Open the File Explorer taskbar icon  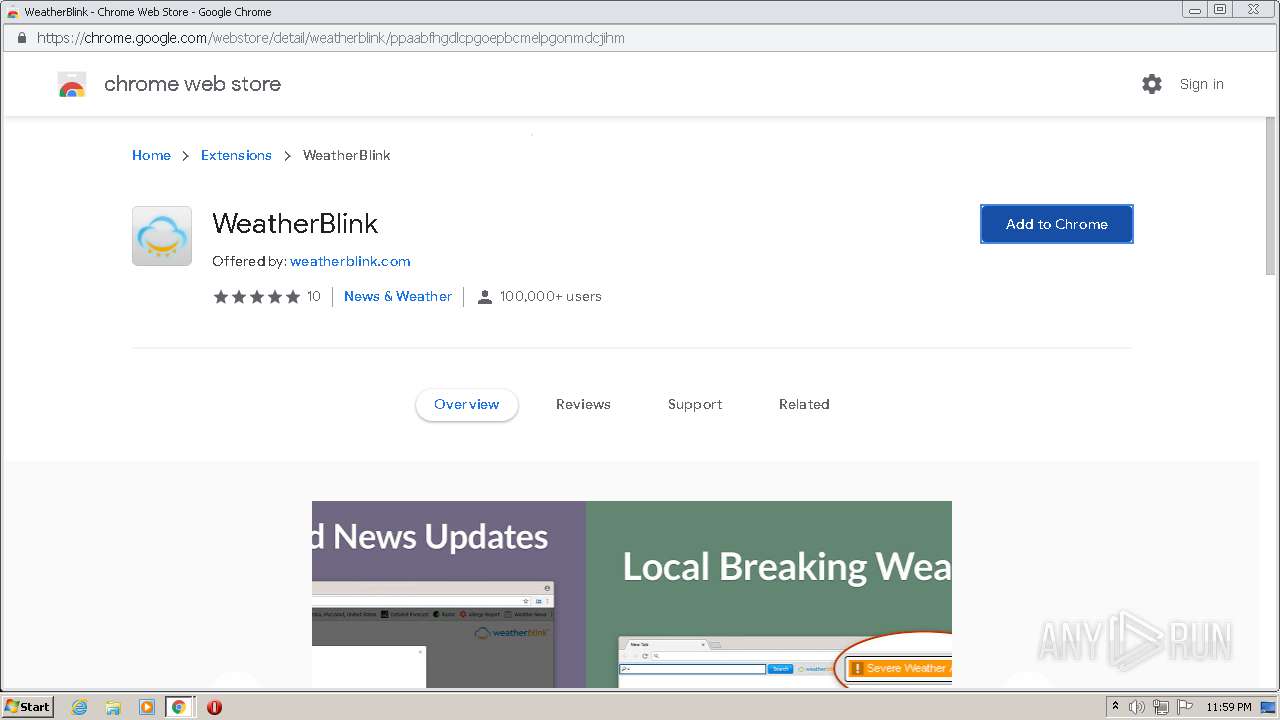(x=113, y=707)
